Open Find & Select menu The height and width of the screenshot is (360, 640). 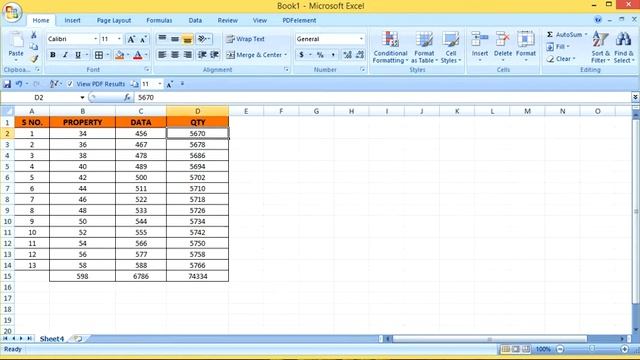pos(624,47)
